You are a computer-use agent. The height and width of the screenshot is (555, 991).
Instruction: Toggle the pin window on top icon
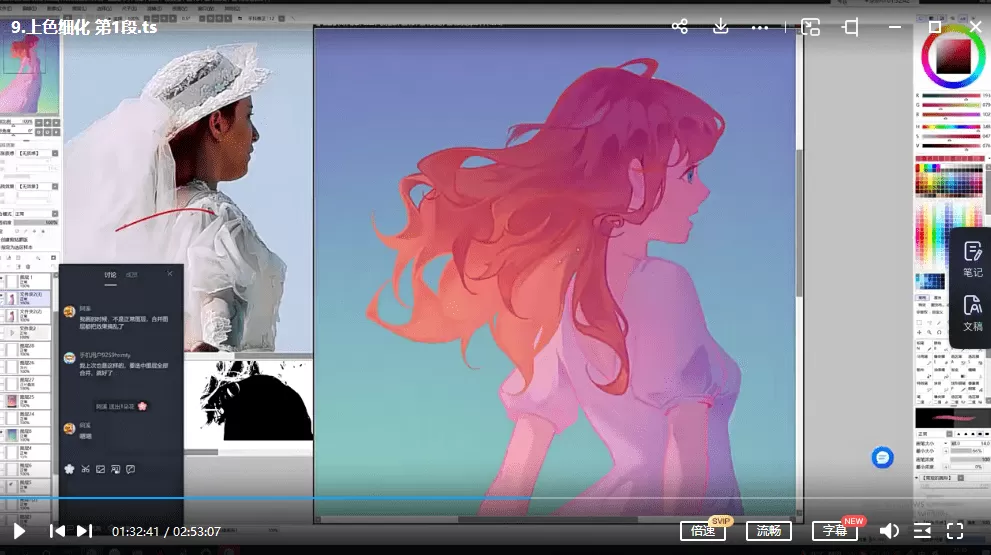tap(851, 27)
